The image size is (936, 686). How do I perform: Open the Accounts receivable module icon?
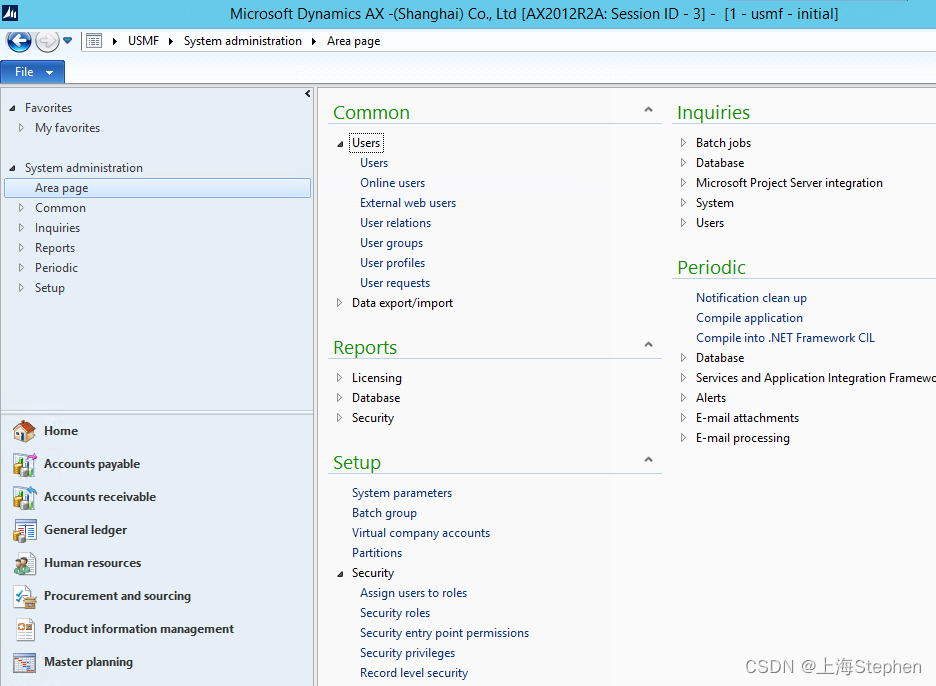[x=24, y=497]
